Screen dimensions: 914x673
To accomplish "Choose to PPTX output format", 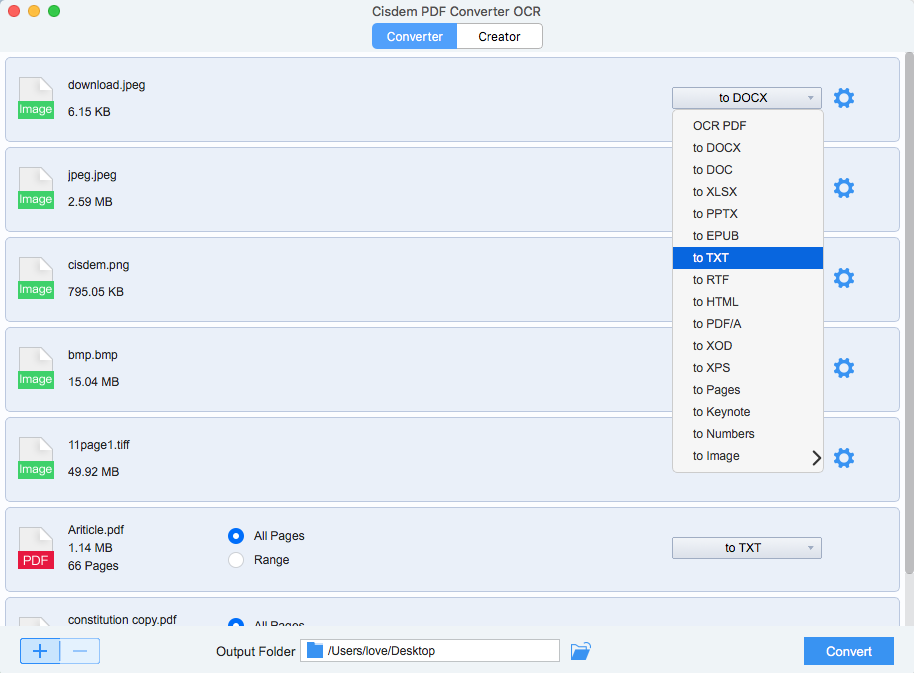I will [x=748, y=214].
